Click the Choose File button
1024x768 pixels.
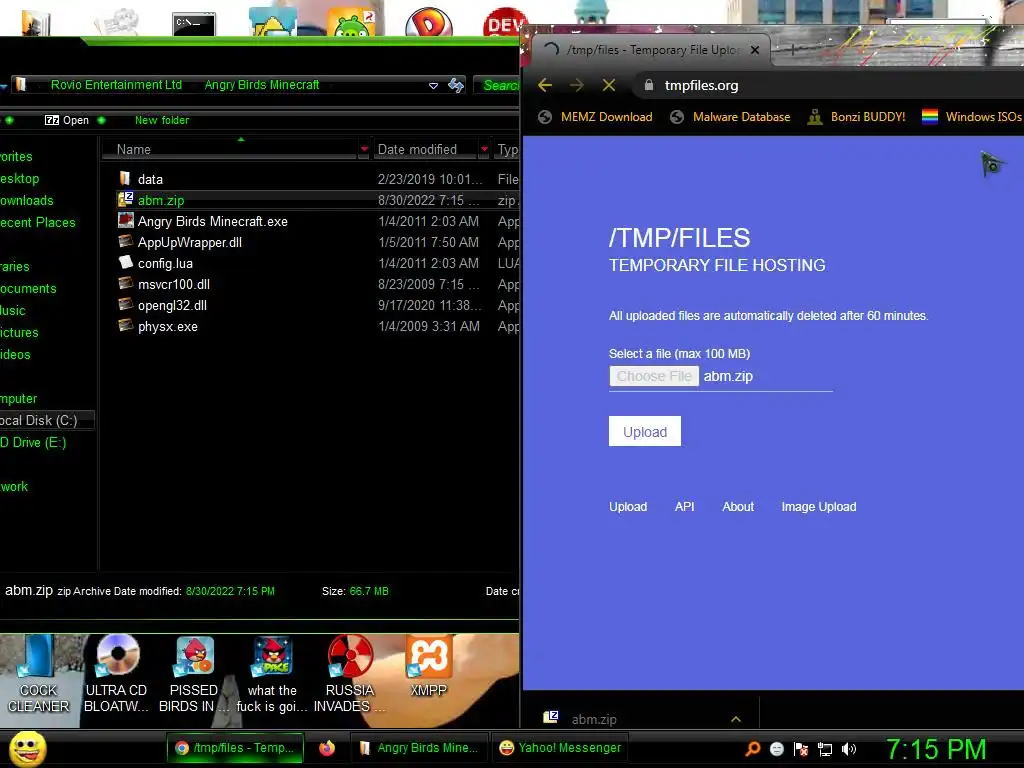click(654, 376)
